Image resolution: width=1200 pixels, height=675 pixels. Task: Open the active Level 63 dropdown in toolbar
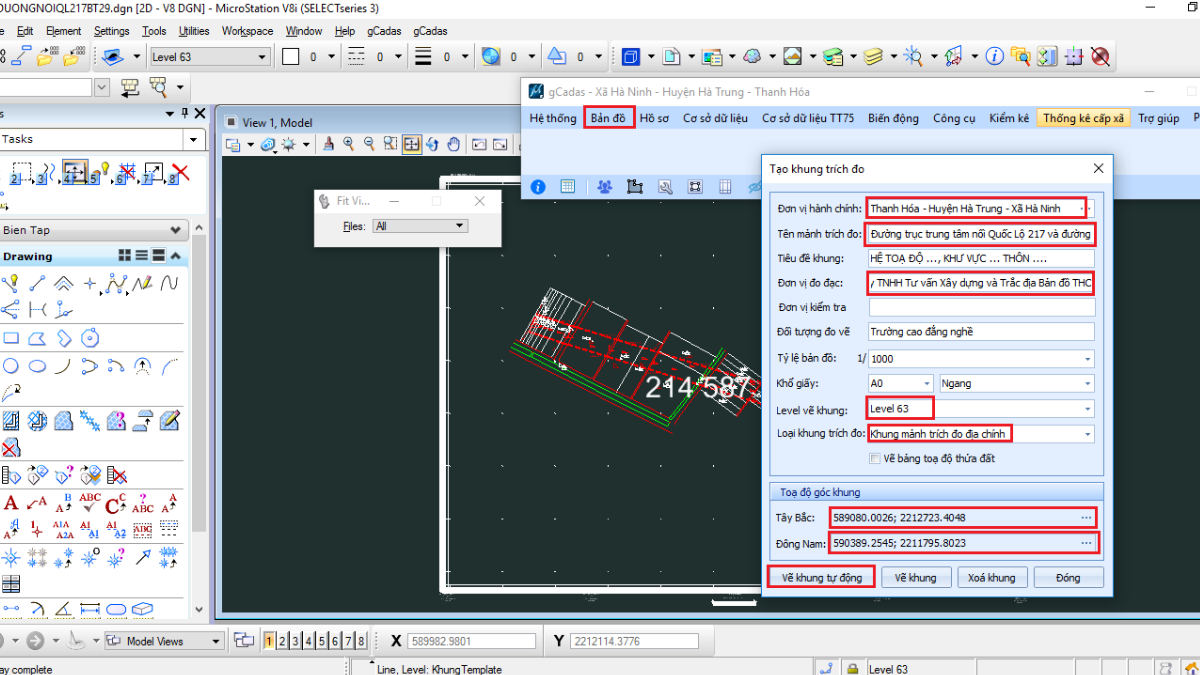[209, 57]
